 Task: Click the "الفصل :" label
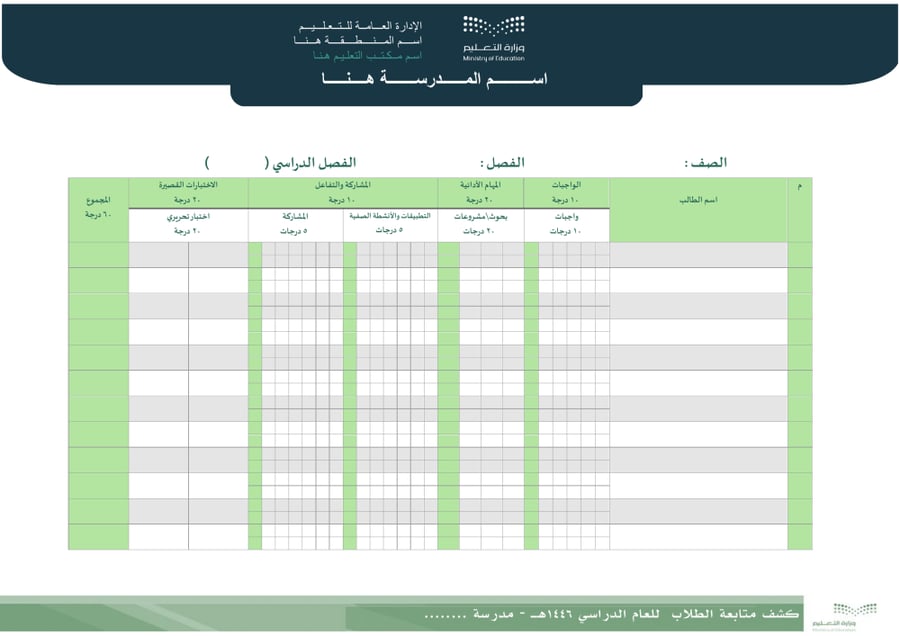click(502, 163)
